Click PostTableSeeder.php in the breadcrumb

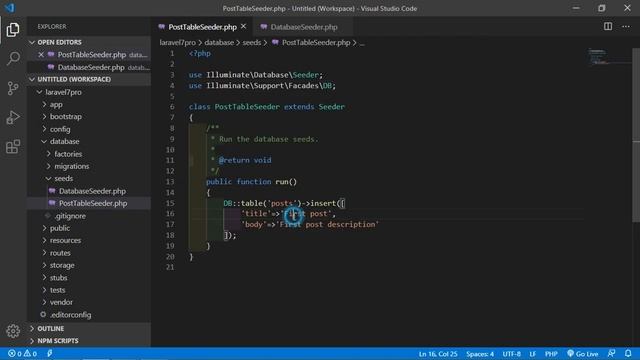point(316,42)
